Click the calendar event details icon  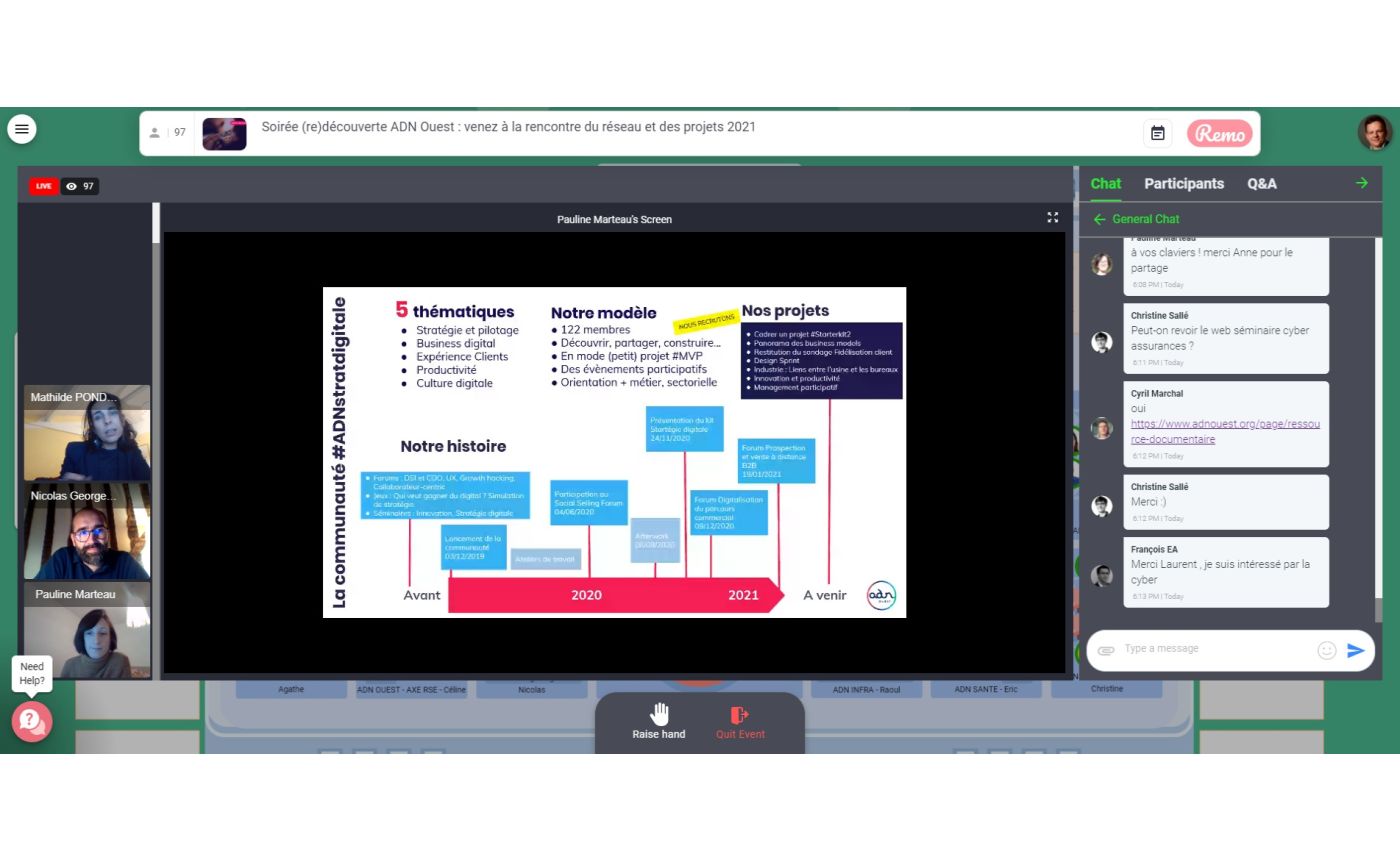[x=1157, y=133]
